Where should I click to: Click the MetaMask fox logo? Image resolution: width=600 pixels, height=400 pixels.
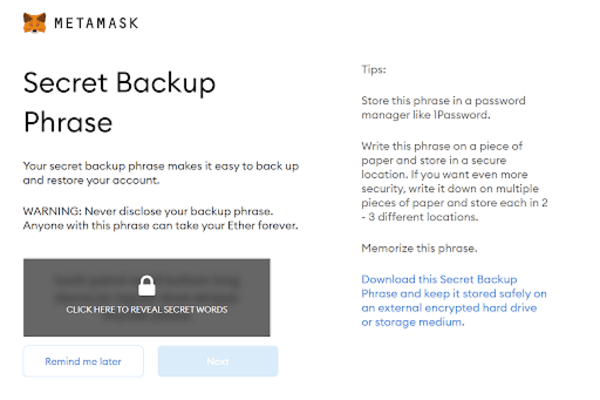point(34,21)
